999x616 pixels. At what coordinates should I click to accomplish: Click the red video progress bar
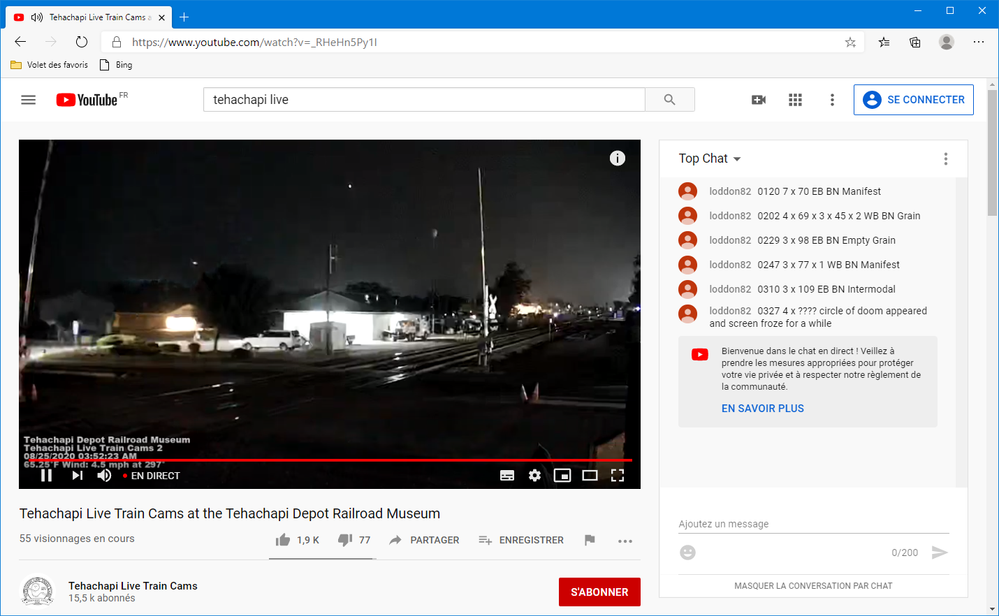[x=325, y=459]
